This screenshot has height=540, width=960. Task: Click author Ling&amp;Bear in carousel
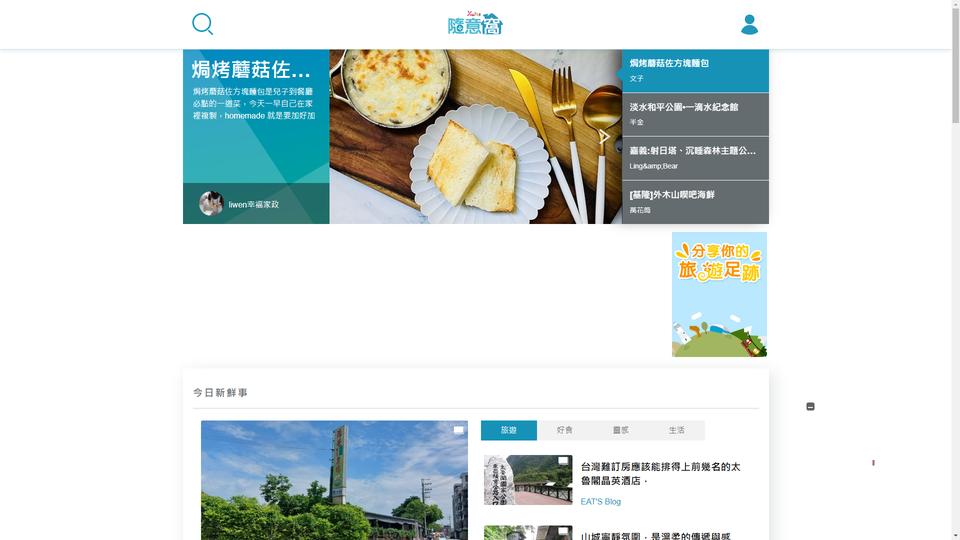coord(653,166)
